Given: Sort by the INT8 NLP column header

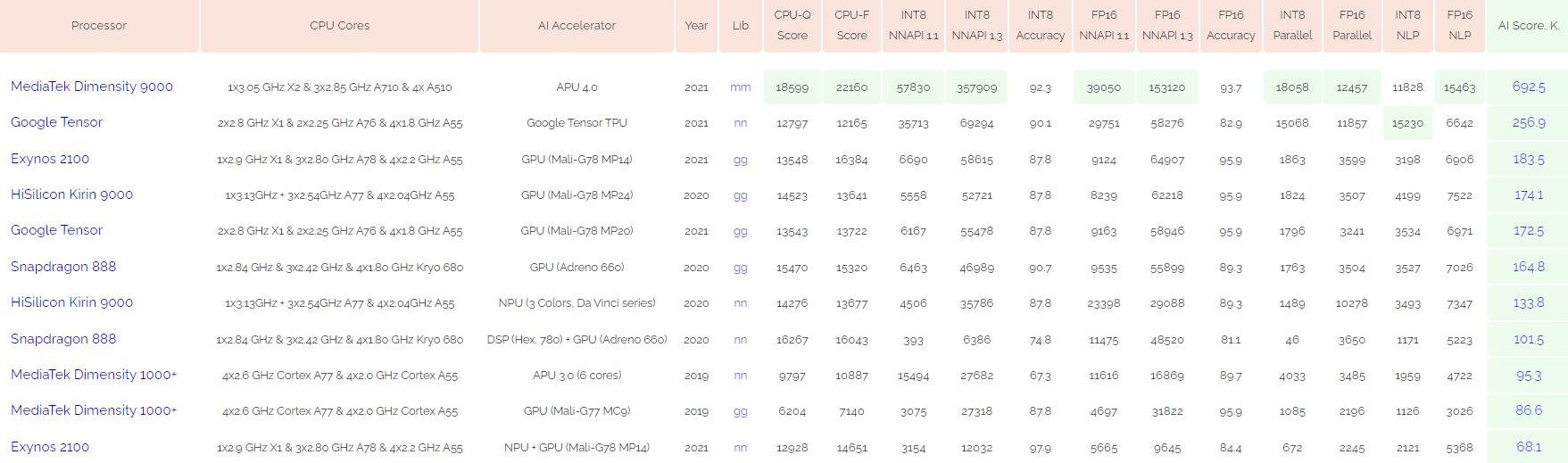Looking at the screenshot, I should pos(1408,26).
